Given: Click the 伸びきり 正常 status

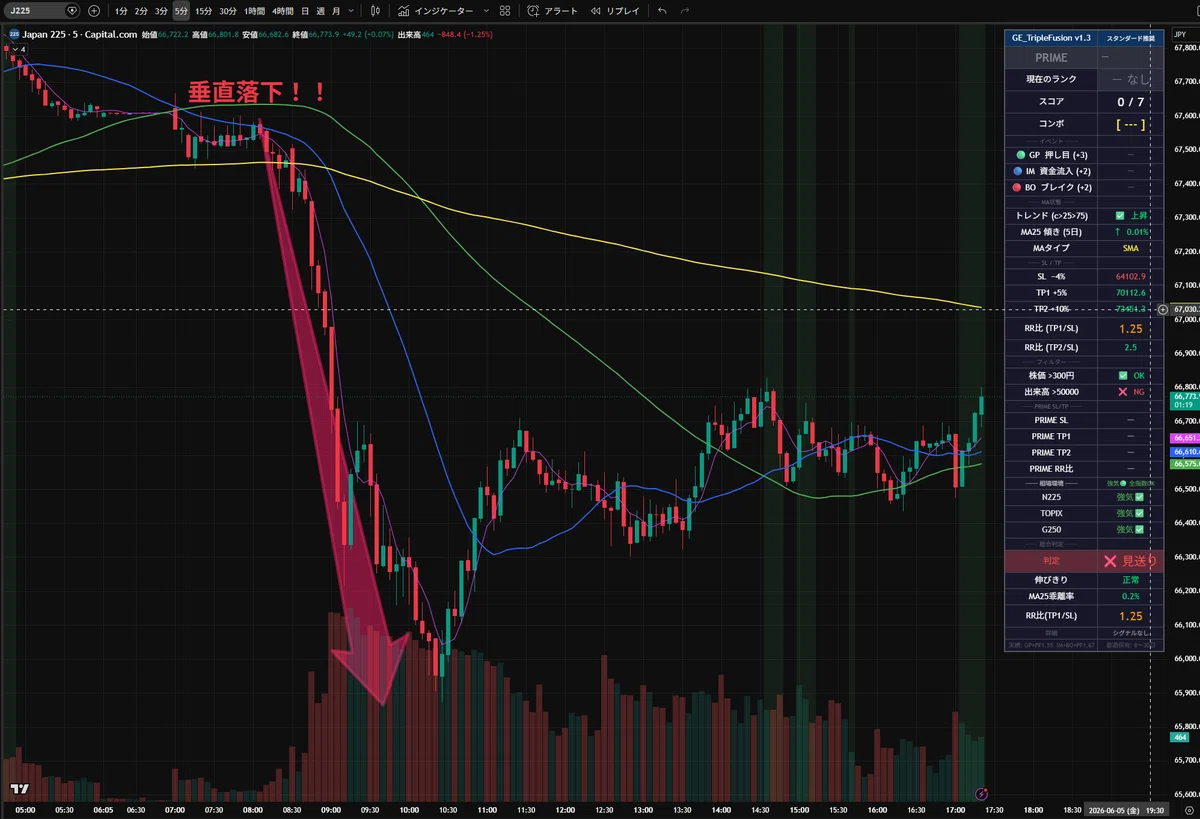Looking at the screenshot, I should pos(1131,580).
